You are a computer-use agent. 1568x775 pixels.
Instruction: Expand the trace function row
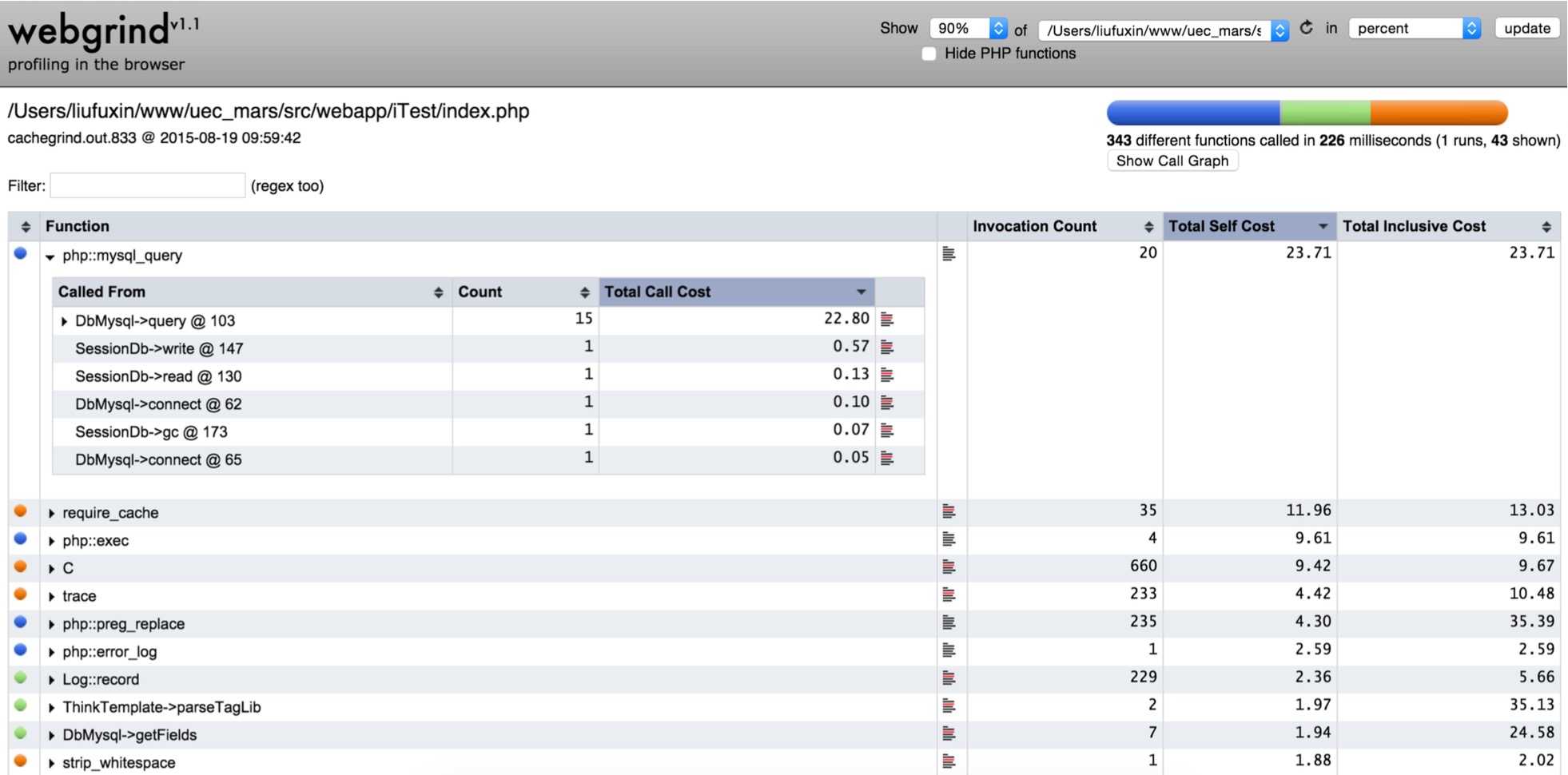pos(51,597)
